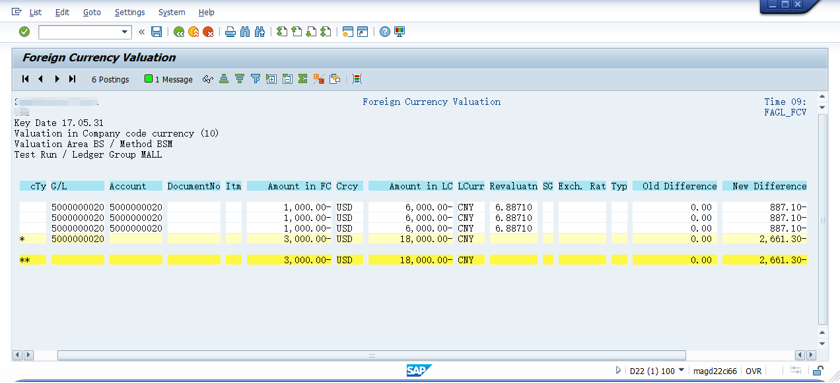Viewport: 840px width, 383px height.
Task: Click the rightmost horizontal scroll-right arrow
Action: [810, 355]
